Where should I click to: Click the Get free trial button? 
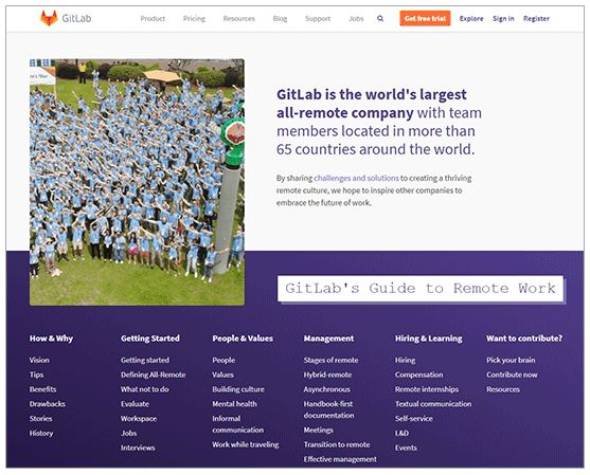point(425,18)
